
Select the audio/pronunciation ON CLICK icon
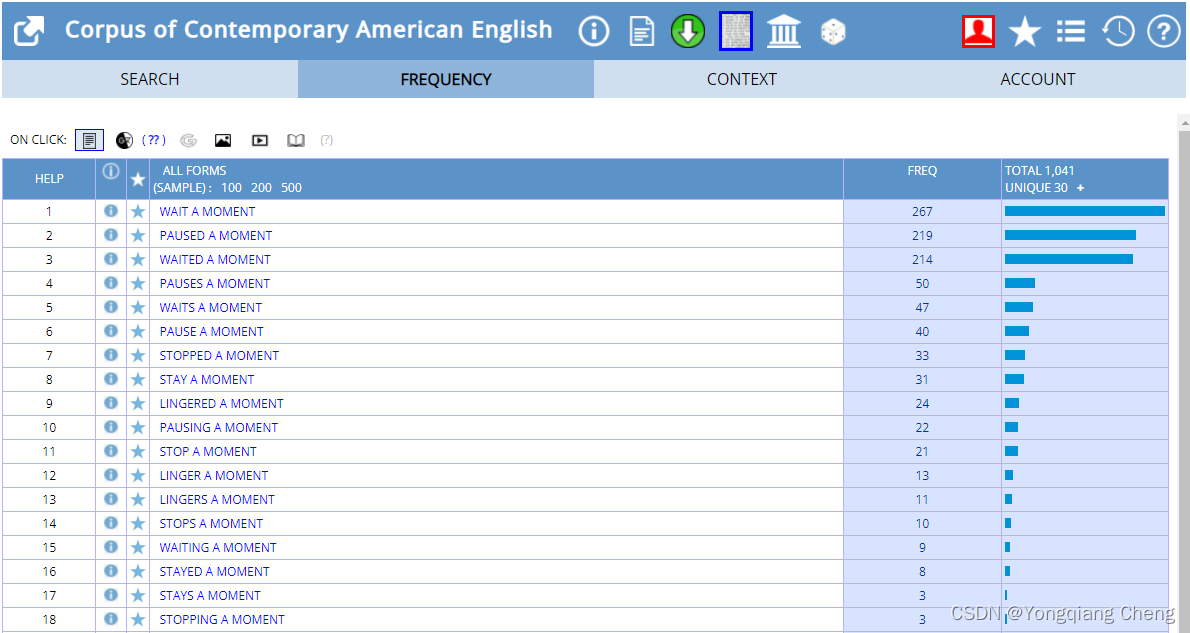coord(124,140)
